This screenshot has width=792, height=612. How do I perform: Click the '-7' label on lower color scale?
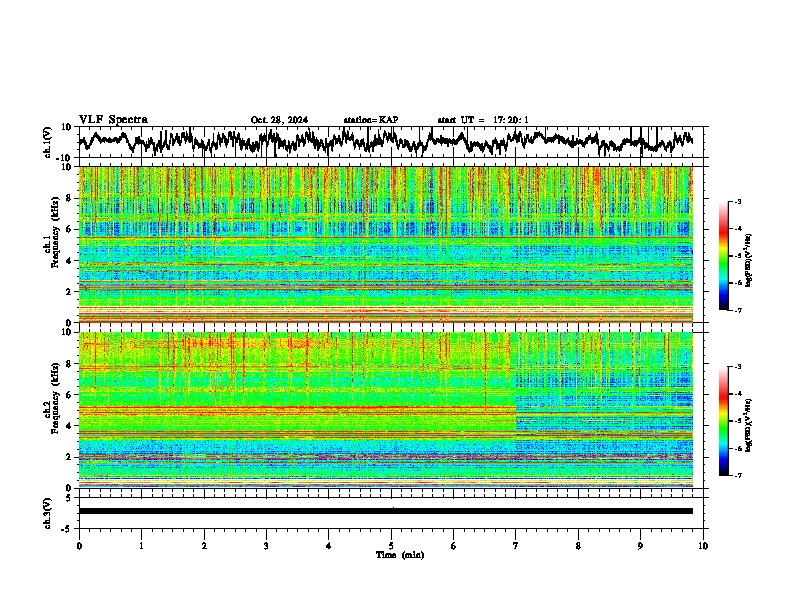(x=737, y=475)
